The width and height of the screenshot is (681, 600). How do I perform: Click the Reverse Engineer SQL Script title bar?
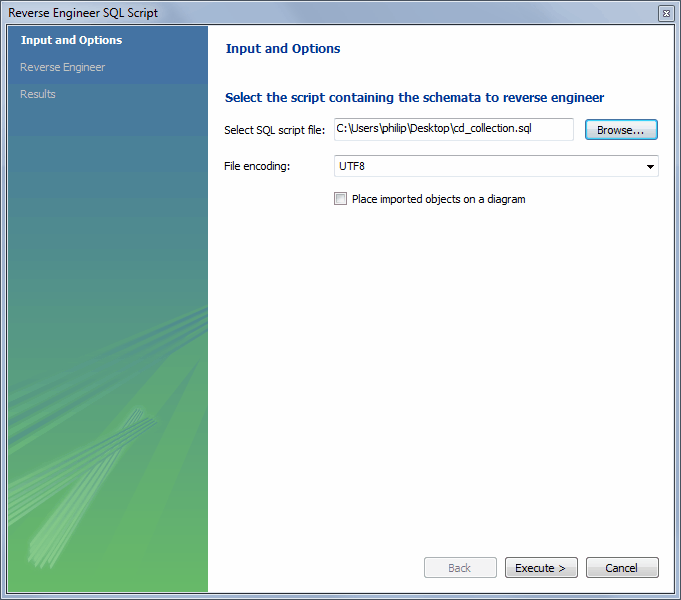(x=300, y=13)
